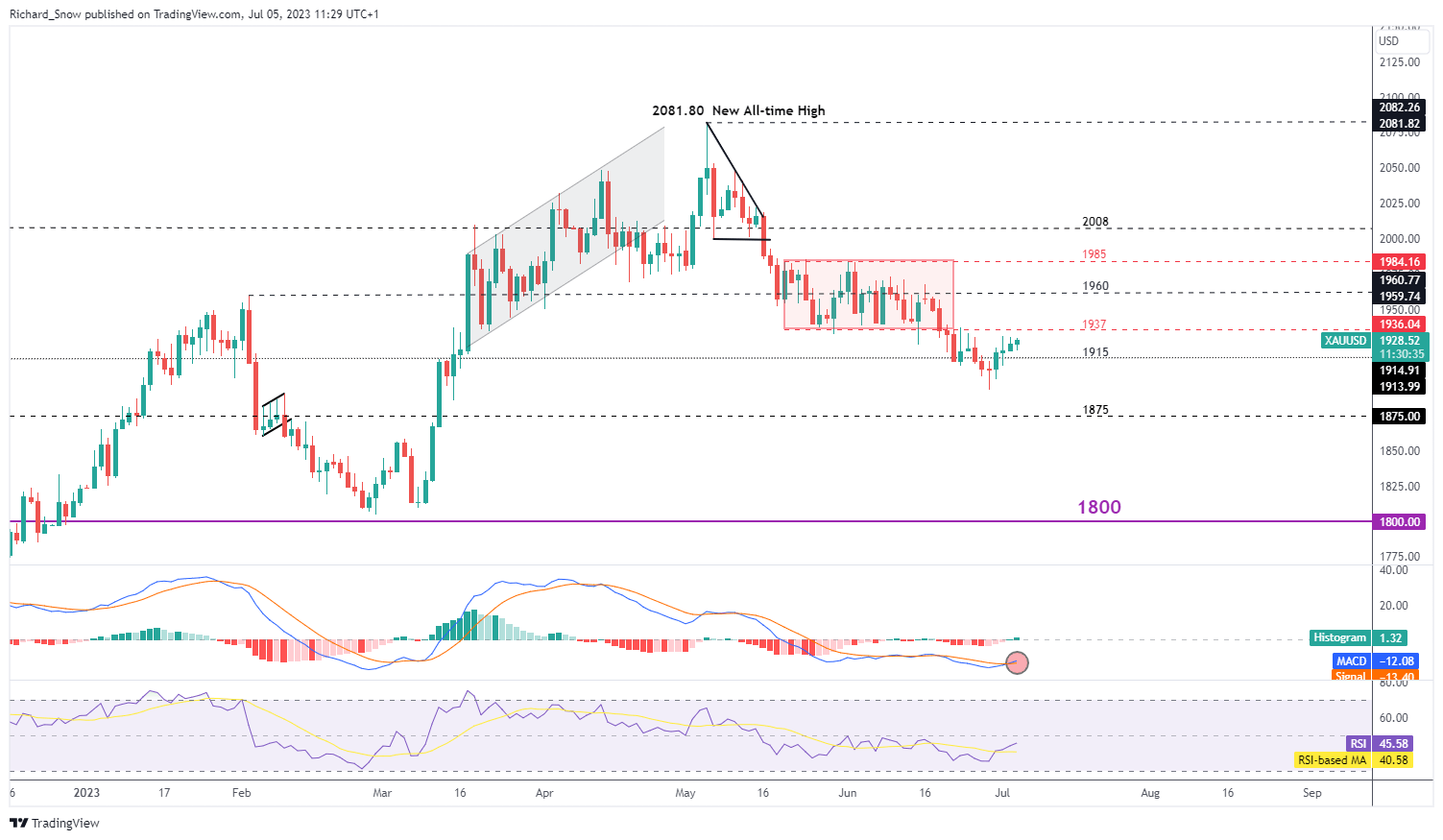Click the red '1985' level annotation
Viewport: 1443px width, 840px height.
click(x=1094, y=255)
